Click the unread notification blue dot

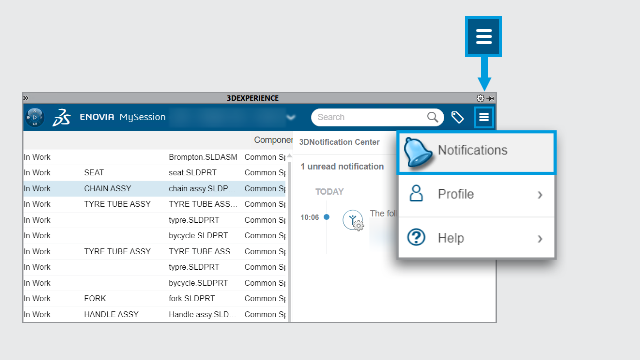pyautogui.click(x=327, y=217)
